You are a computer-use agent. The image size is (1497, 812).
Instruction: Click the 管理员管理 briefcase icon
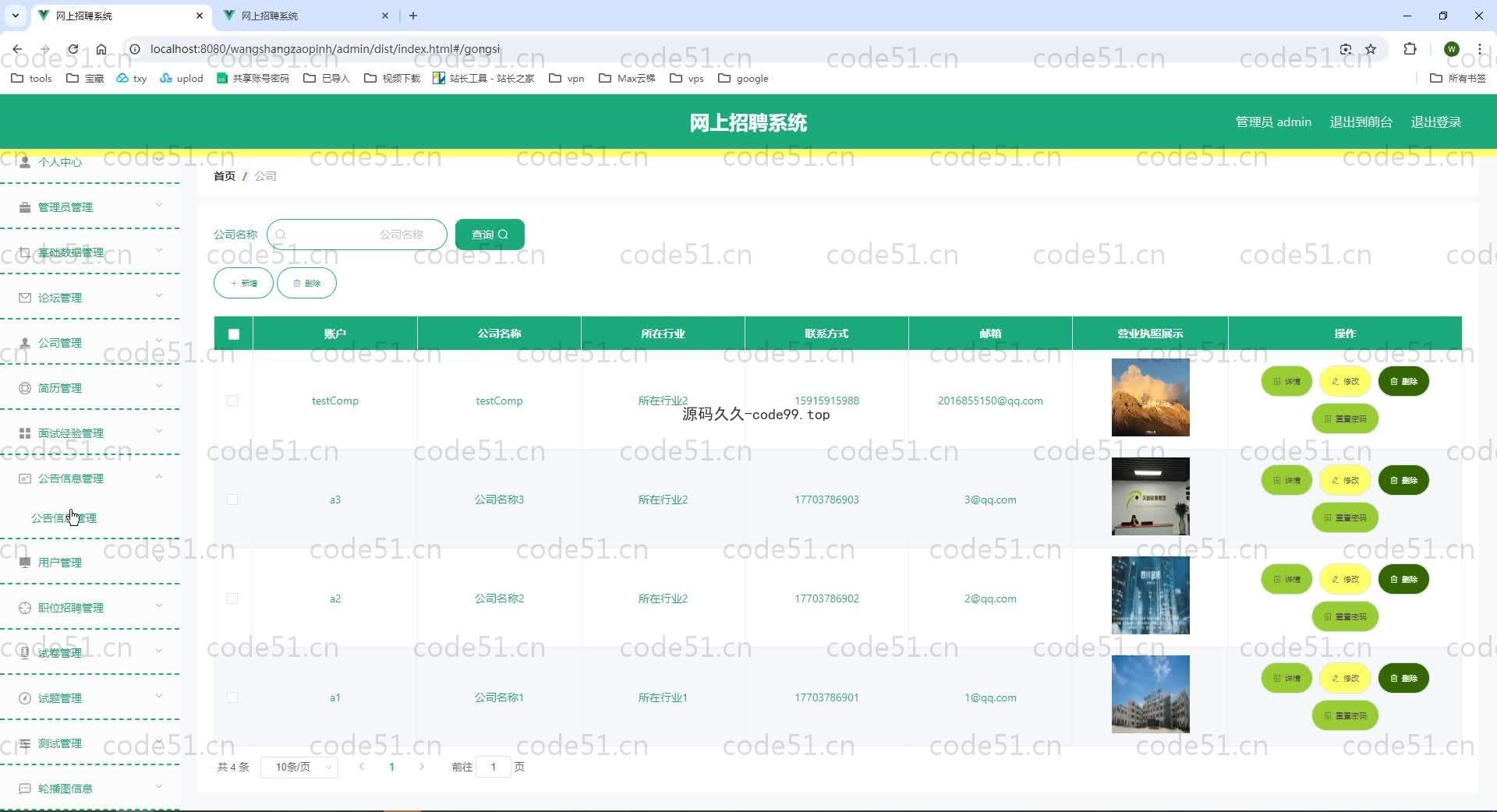25,207
